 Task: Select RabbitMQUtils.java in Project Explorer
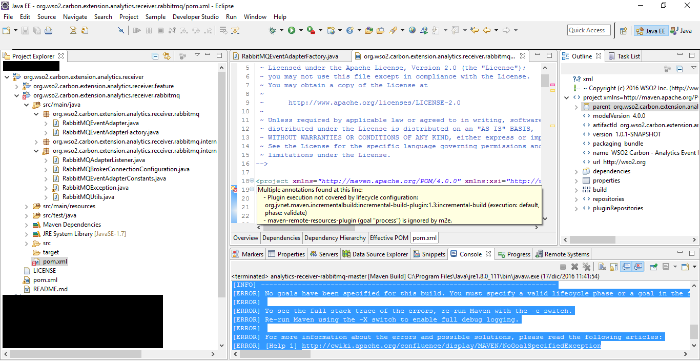(x=84, y=197)
